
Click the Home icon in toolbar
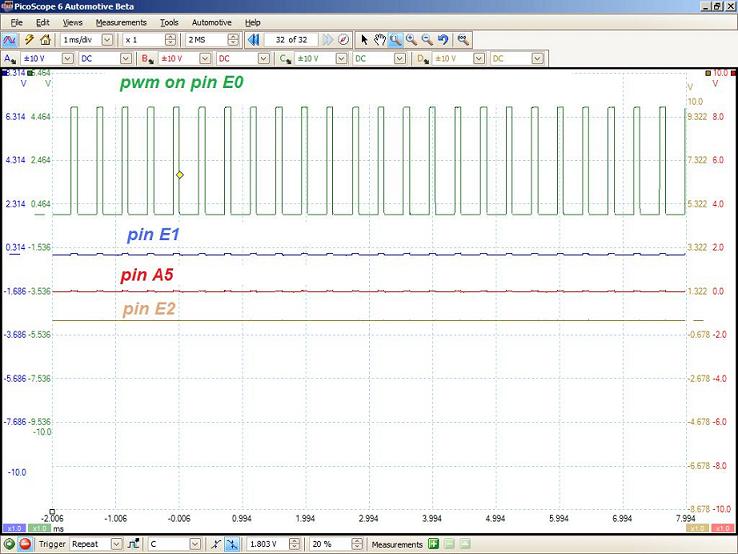point(46,40)
